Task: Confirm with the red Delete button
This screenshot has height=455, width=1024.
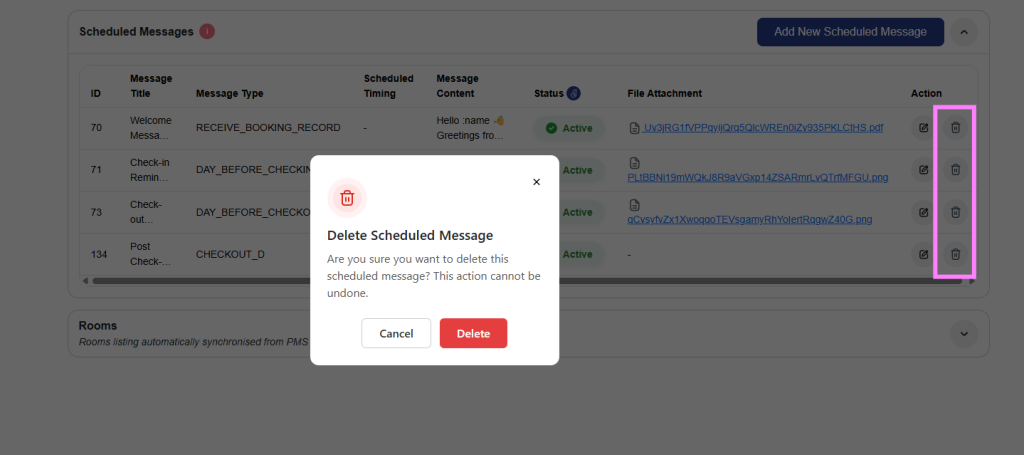Action: [x=473, y=333]
